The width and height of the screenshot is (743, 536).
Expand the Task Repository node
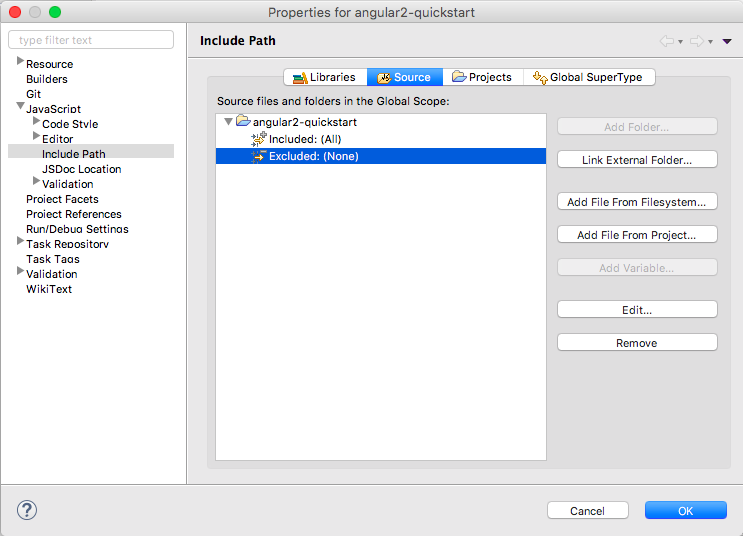click(x=20, y=243)
